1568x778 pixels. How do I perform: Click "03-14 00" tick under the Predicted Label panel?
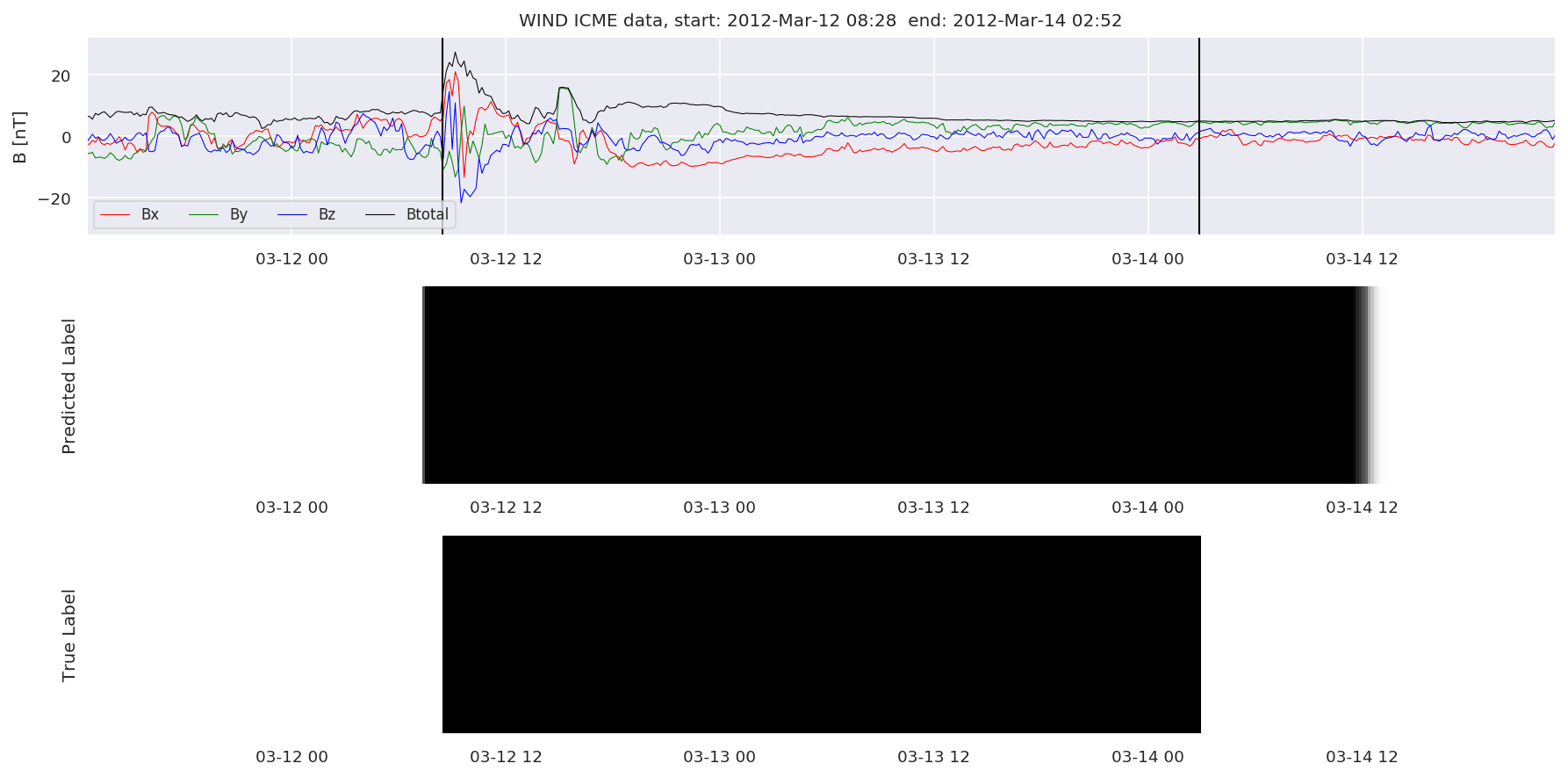coord(1147,508)
